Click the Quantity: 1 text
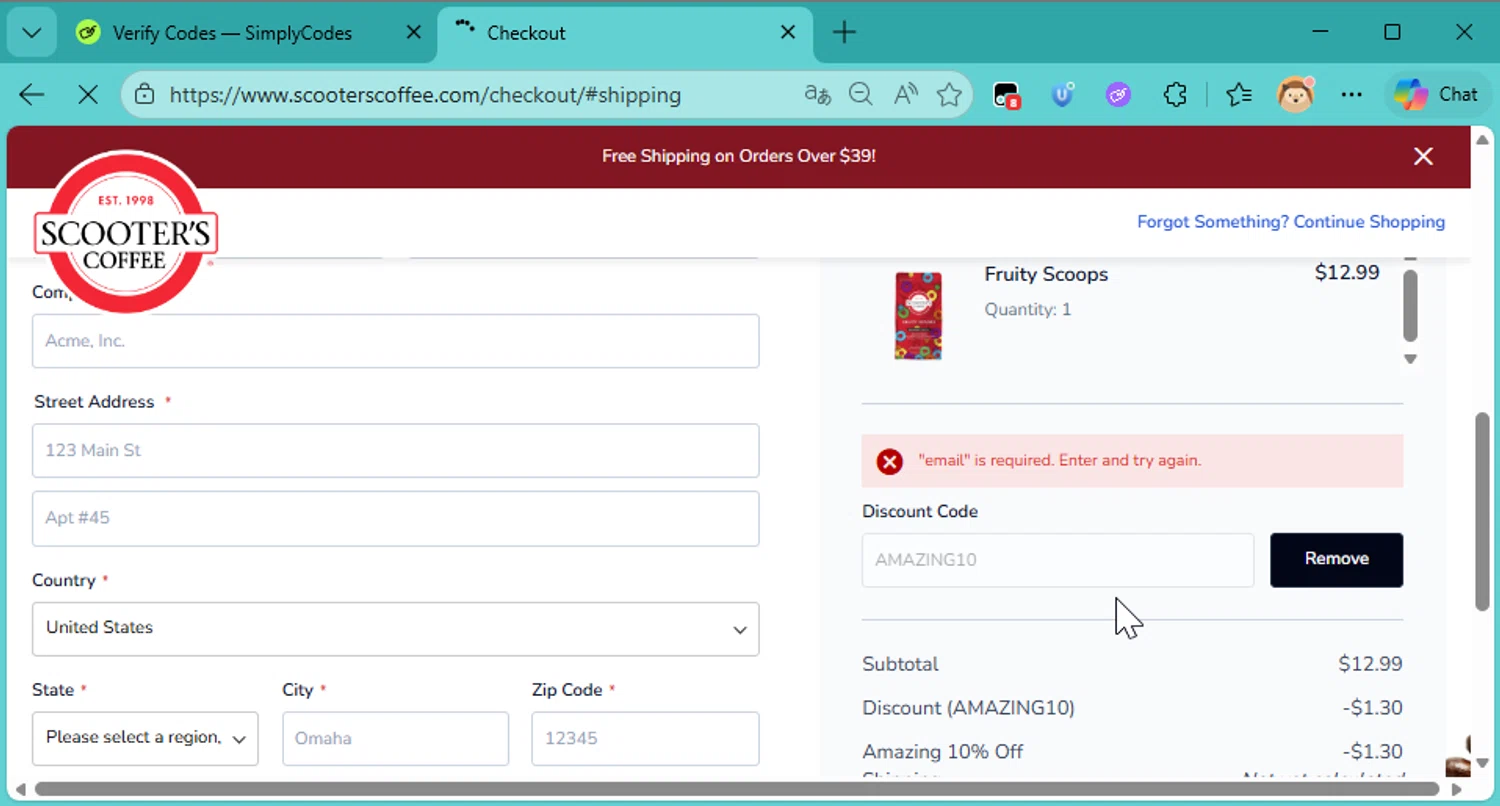1500x806 pixels. click(x=1027, y=310)
